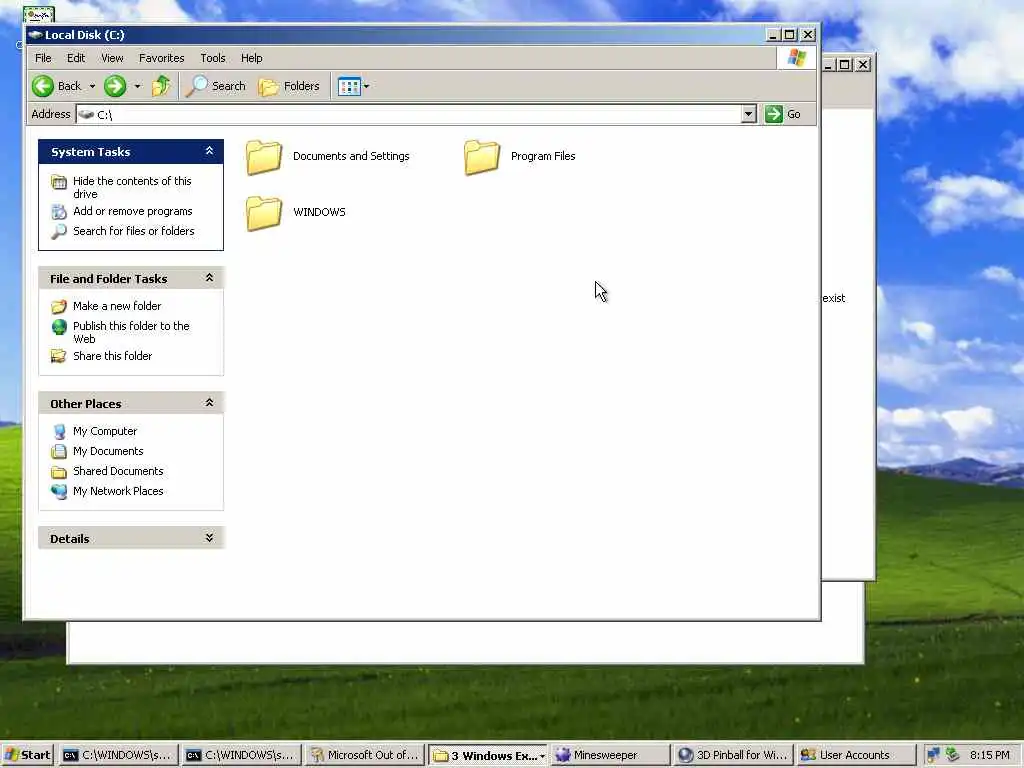Viewport: 1024px width, 768px height.
Task: Click the Windows flag logo in menu bar
Action: 797,57
